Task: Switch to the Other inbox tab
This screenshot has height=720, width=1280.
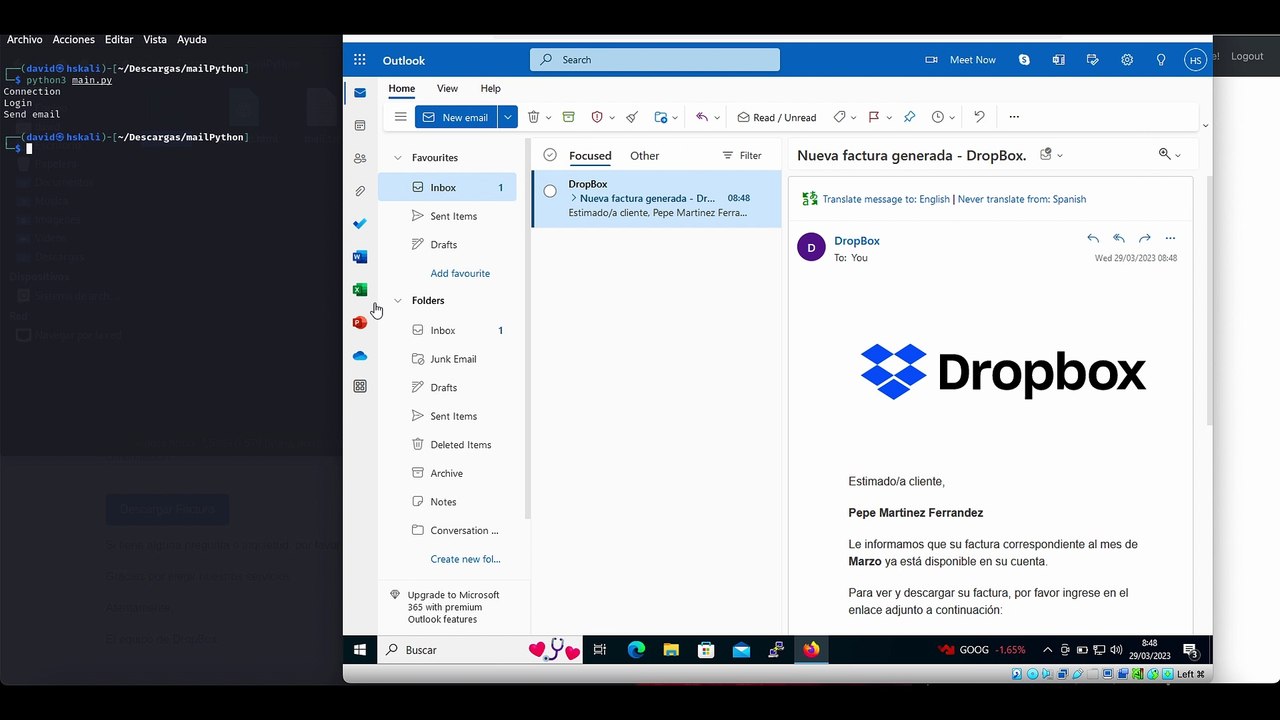Action: pyautogui.click(x=644, y=156)
